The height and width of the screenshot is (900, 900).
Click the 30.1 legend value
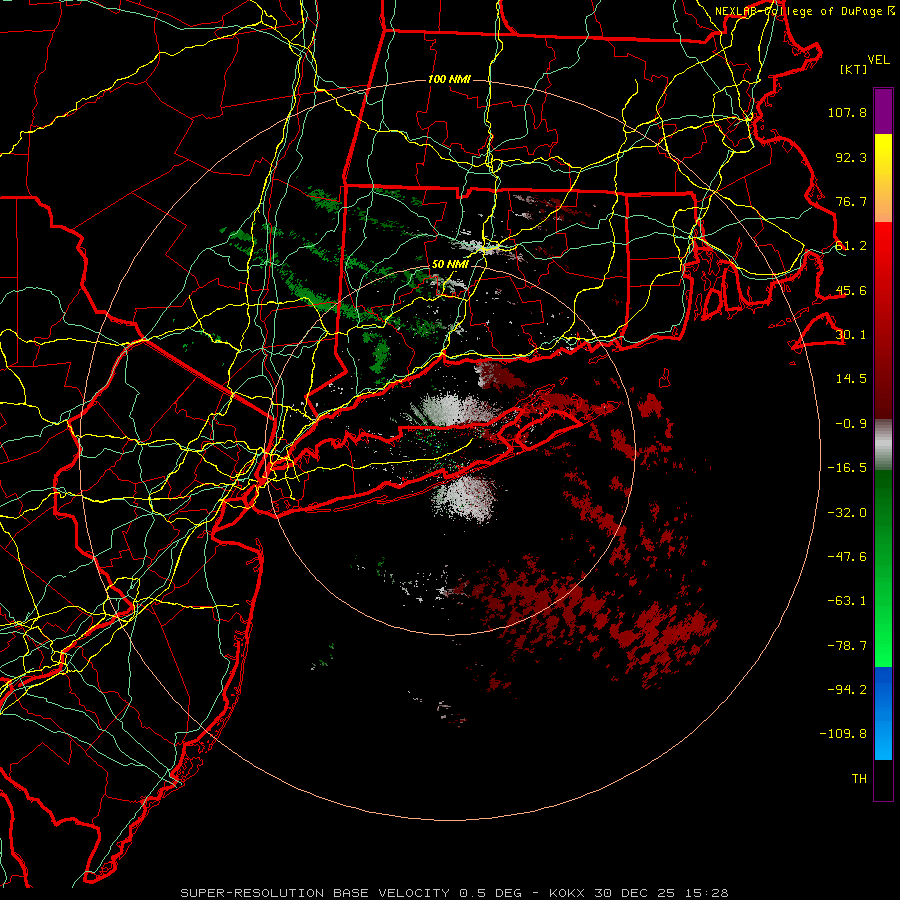[851, 335]
